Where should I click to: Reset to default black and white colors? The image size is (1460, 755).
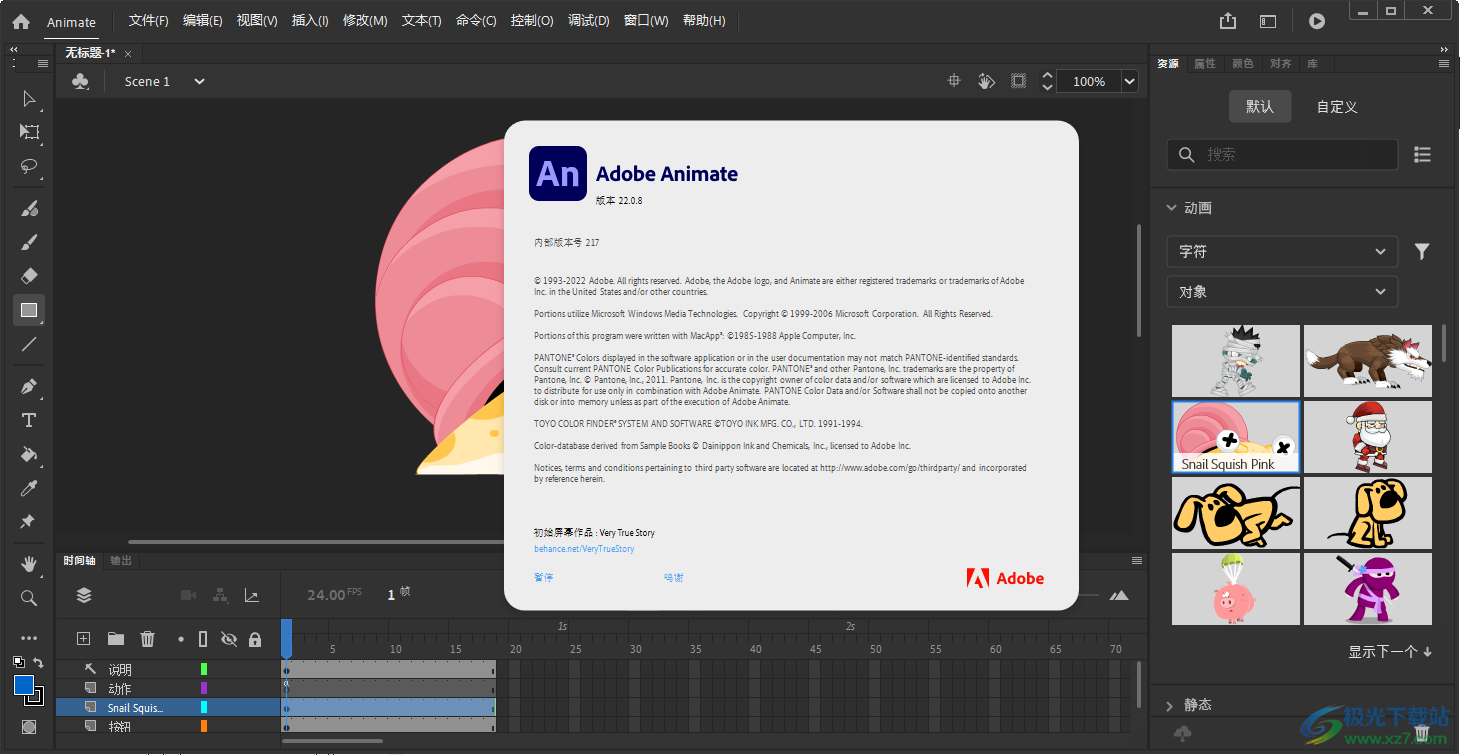coord(19,662)
